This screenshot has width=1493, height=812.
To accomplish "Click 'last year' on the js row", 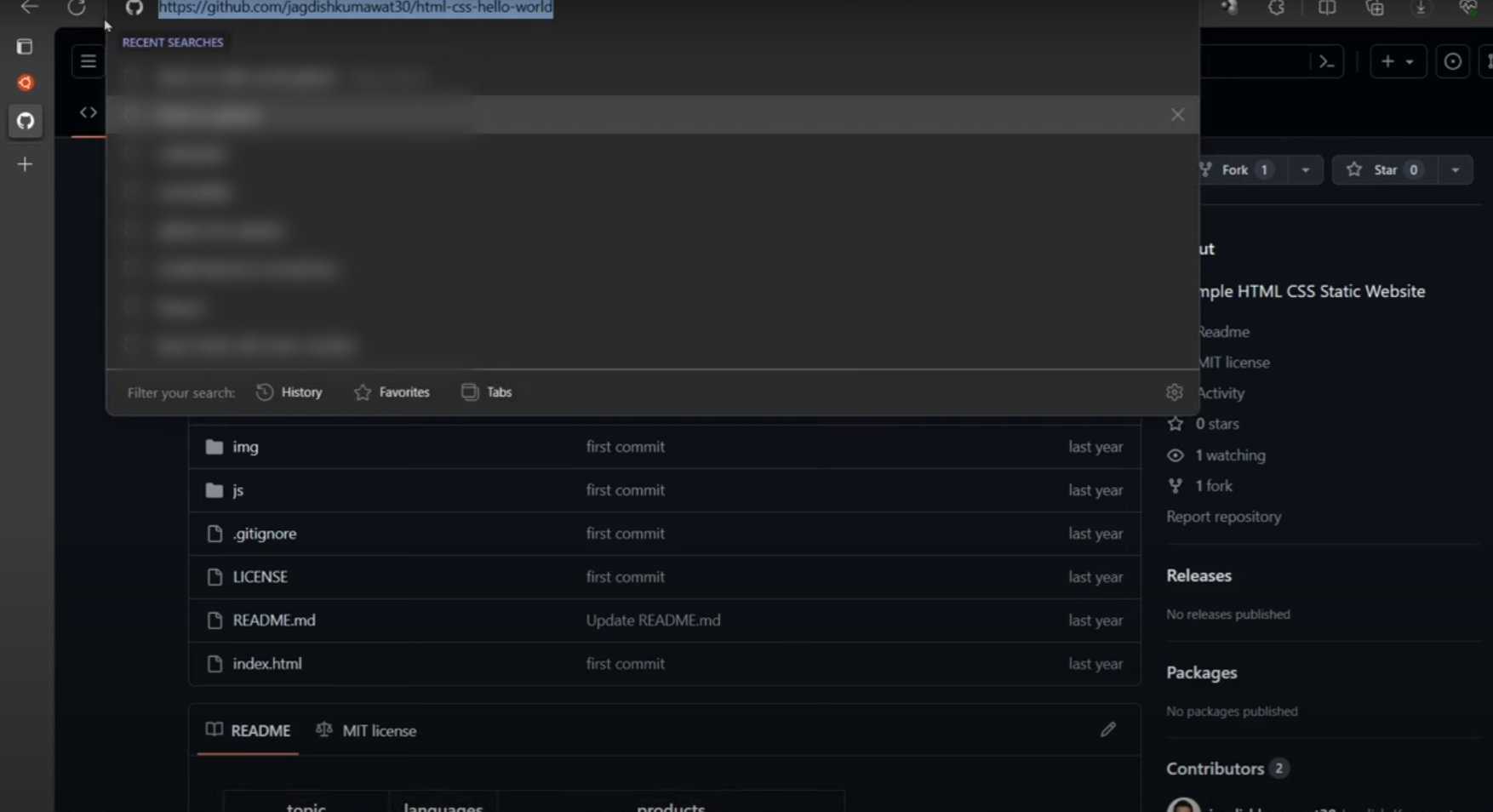I will tap(1095, 490).
